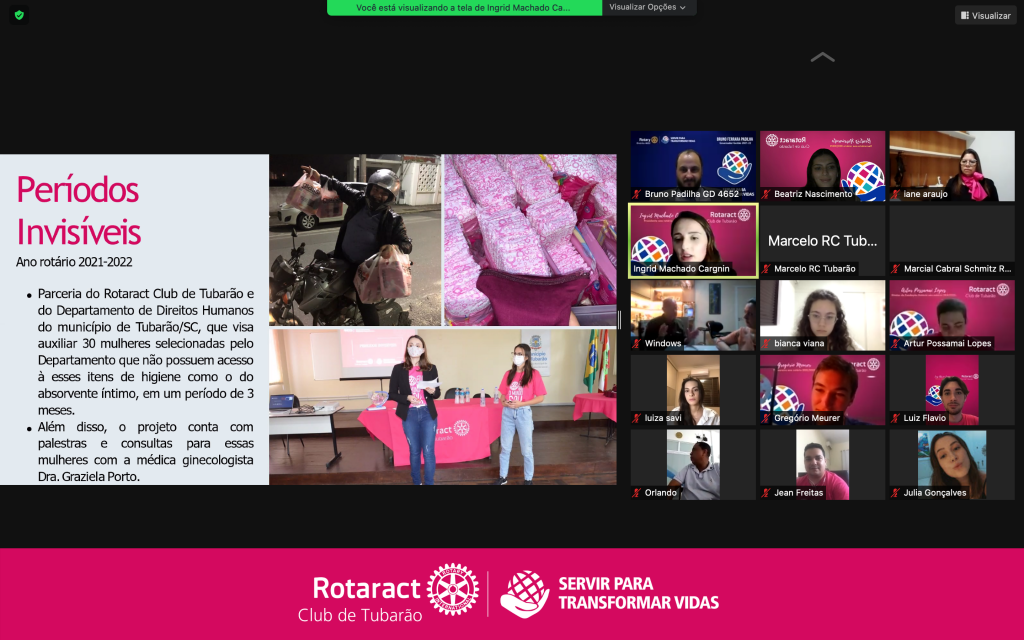Click the green screen-sharing notification banner
The height and width of the screenshot is (640, 1024).
click(x=464, y=7)
